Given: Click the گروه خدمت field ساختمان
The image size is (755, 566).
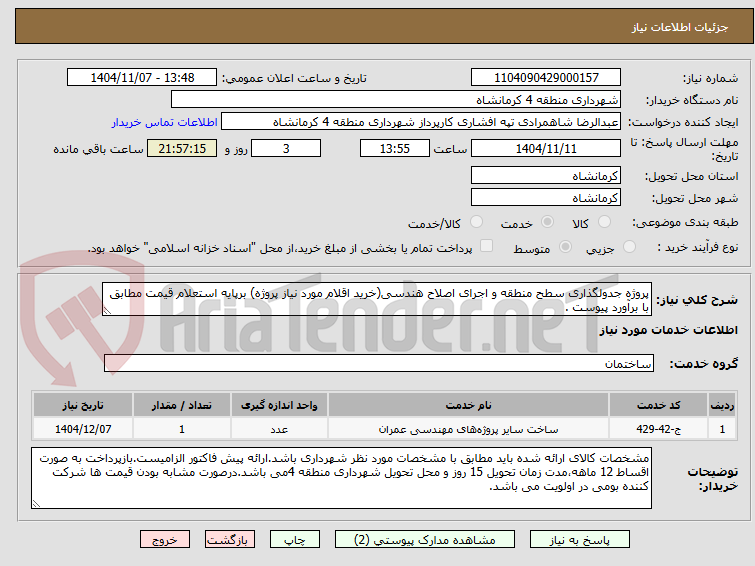Looking at the screenshot, I should pyautogui.click(x=378, y=363).
